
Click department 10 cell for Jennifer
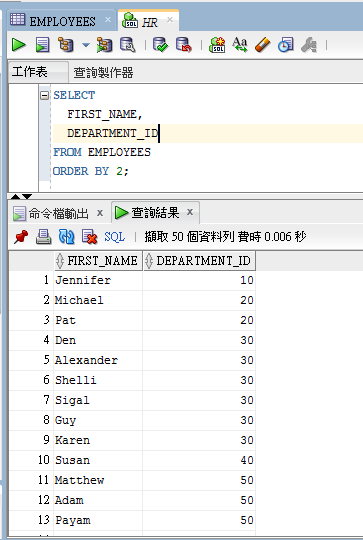pyautogui.click(x=199, y=280)
